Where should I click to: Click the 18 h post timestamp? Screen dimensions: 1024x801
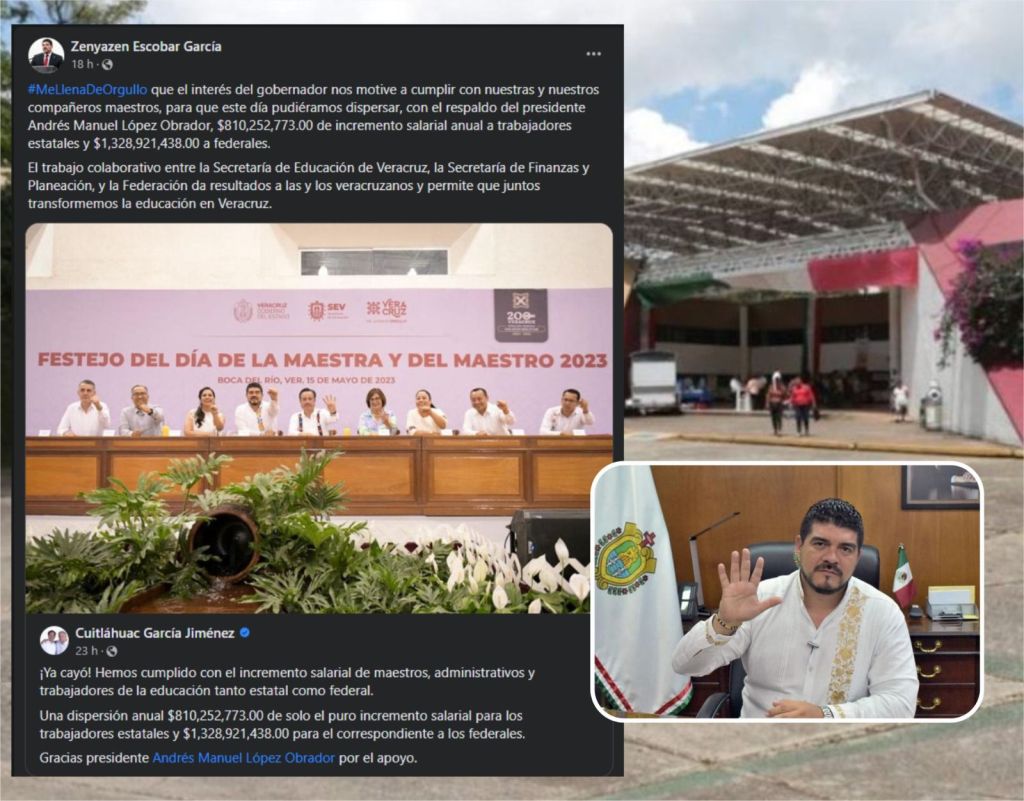(x=82, y=64)
